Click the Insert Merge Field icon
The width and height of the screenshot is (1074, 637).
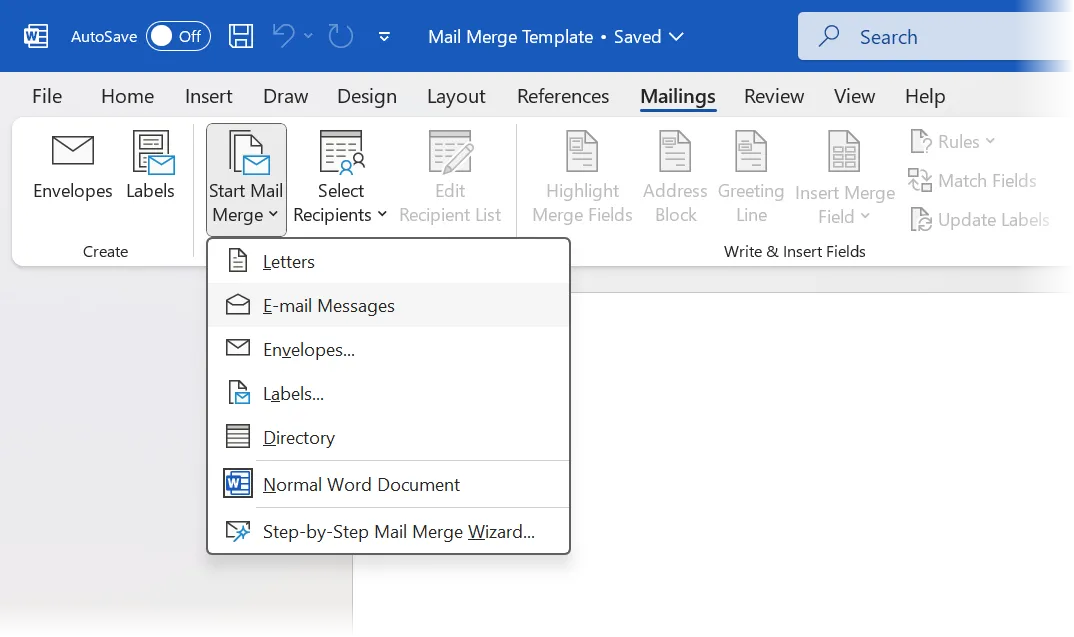tap(844, 151)
